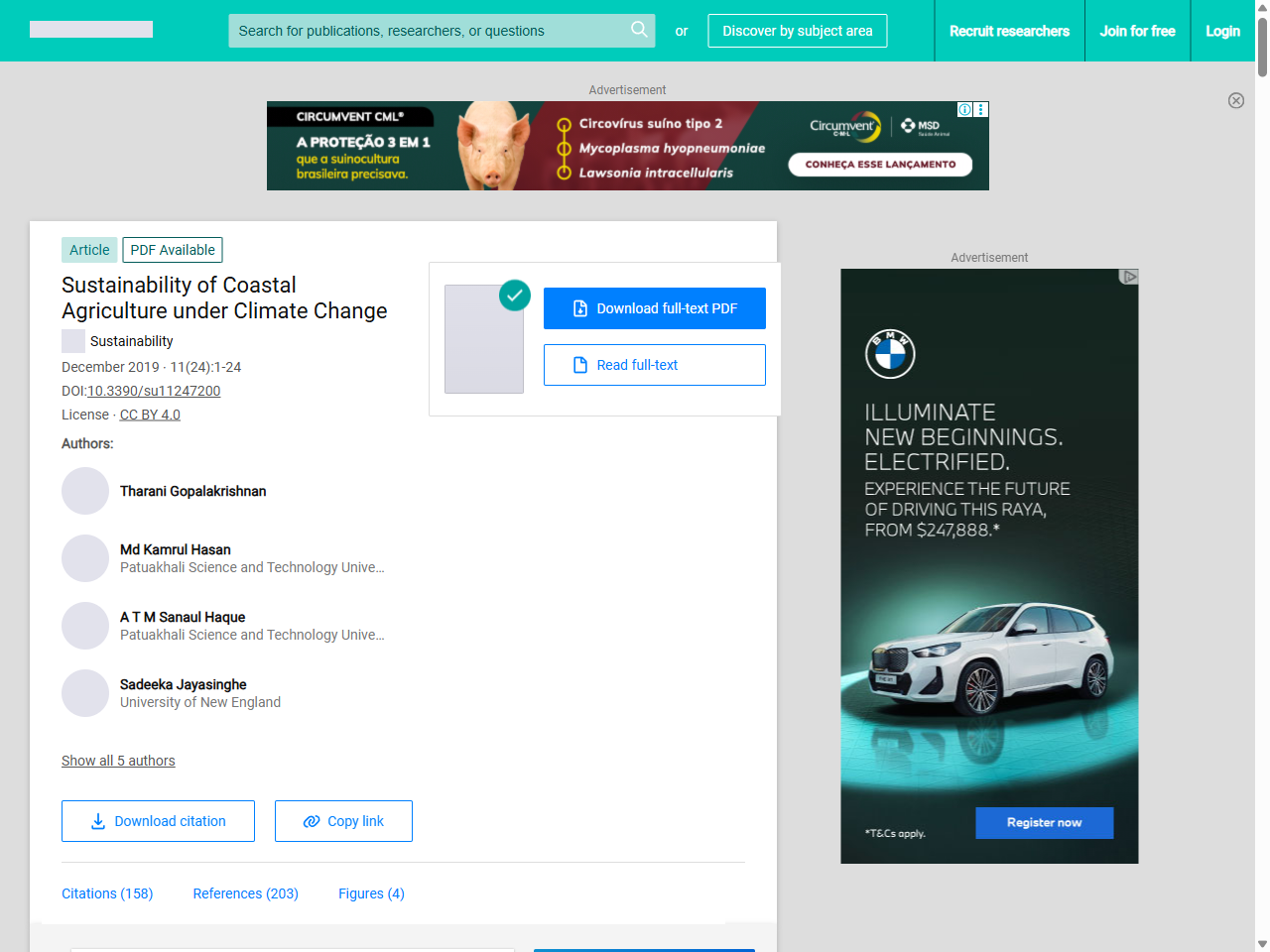Switch to the Citations (158) tab
Viewport: 1270px width, 952px height.
[x=107, y=893]
